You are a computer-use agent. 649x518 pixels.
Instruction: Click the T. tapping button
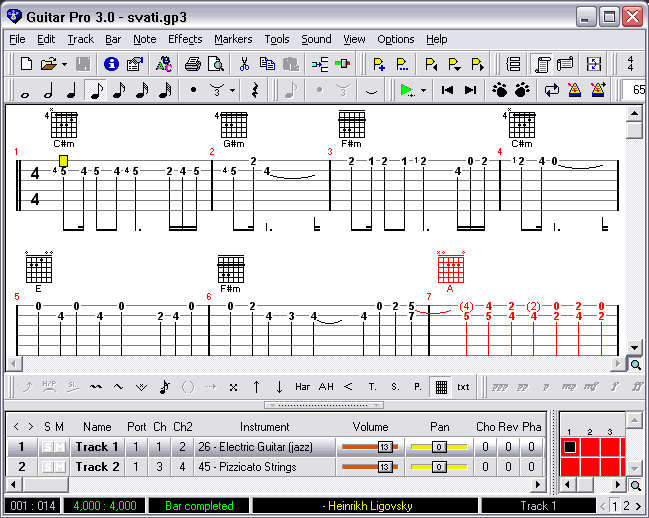pos(372,387)
